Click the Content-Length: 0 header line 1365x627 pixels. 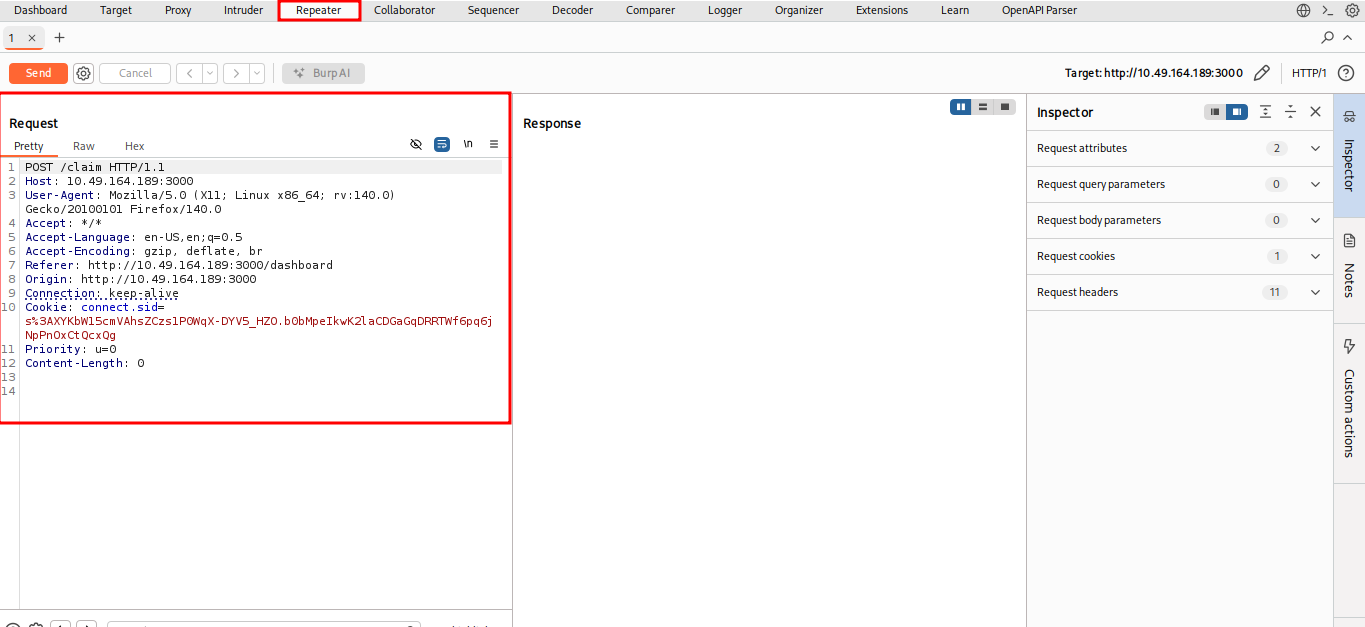85,363
